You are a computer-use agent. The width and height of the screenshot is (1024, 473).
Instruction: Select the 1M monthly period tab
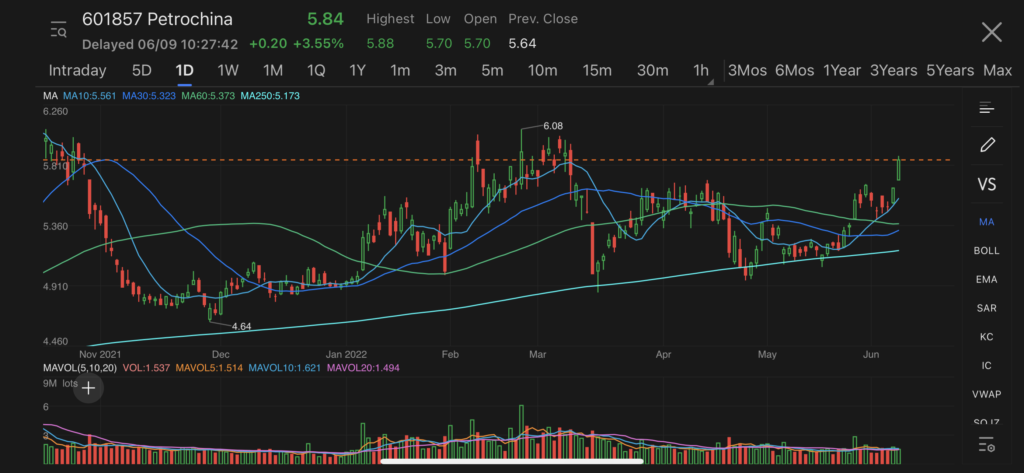pos(272,71)
